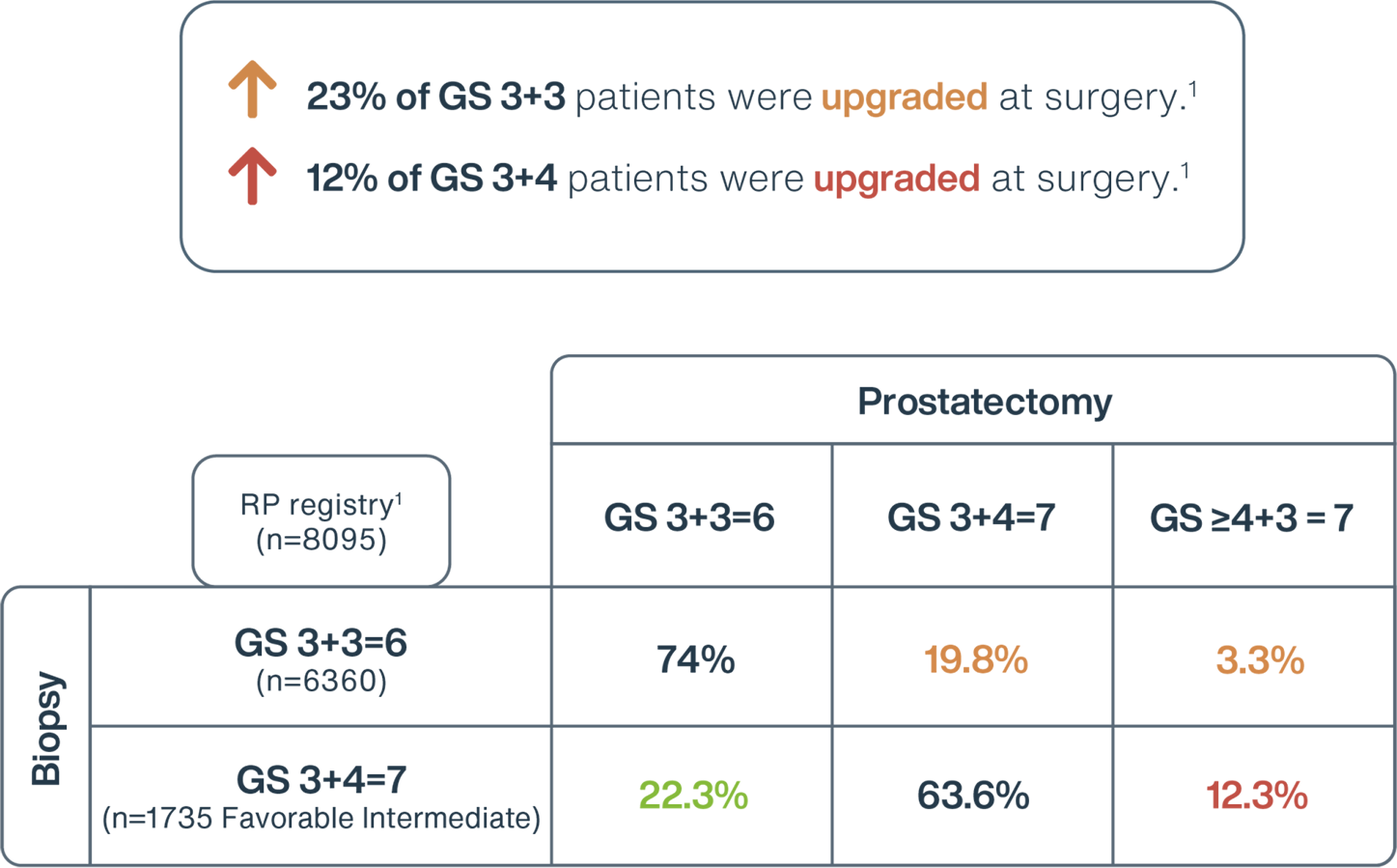
Task: Click the orange upward arrow icon
Action: coord(252,89)
